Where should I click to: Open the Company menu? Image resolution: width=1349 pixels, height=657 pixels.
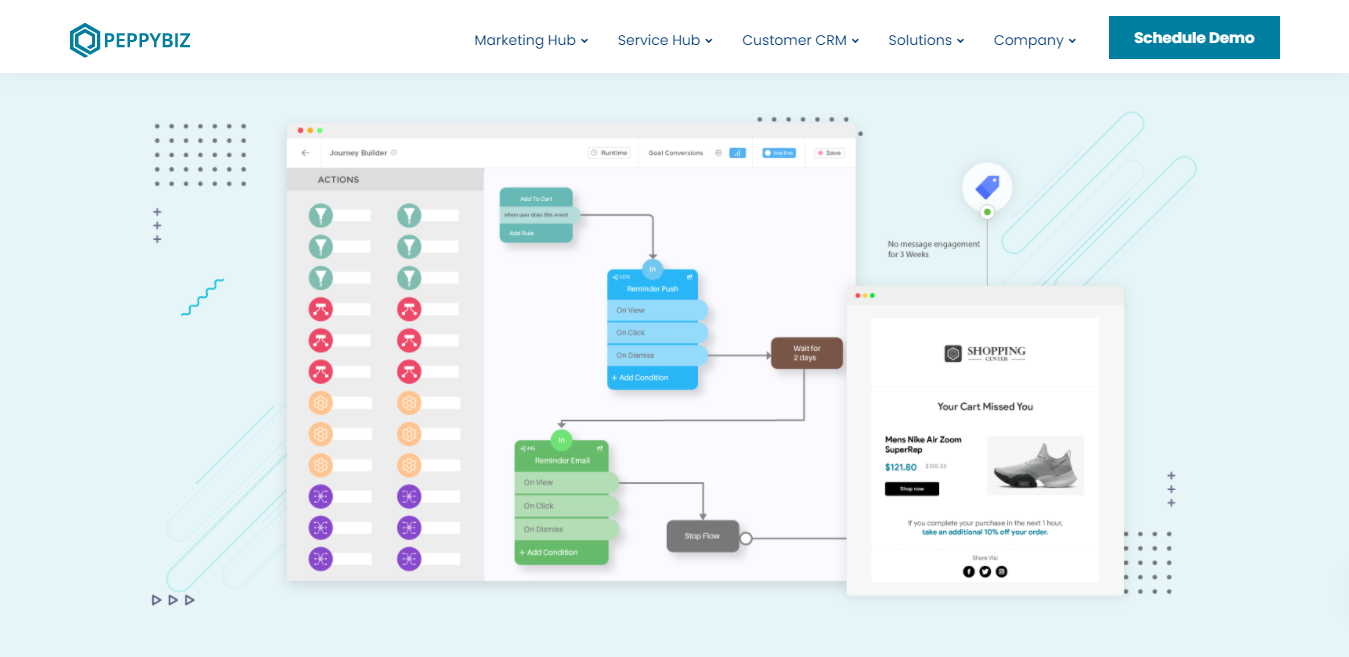[x=1034, y=40]
